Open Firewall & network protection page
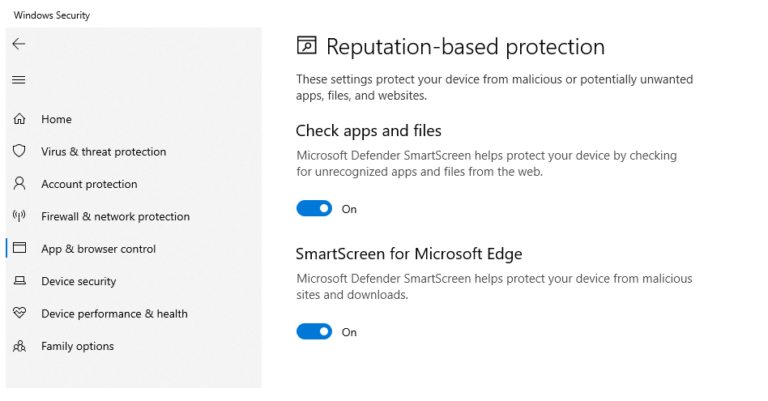 pyautogui.click(x=115, y=216)
